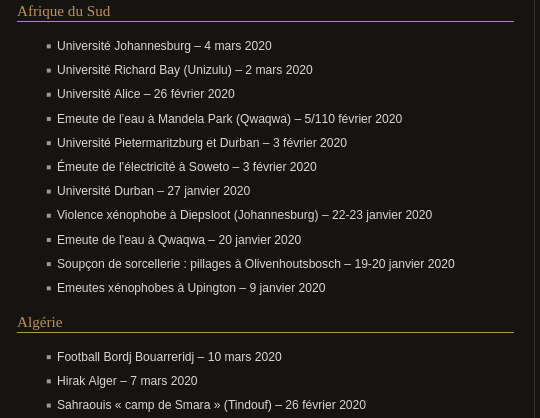Open Soupçon de sorcellerie Olivenhoutsbosch link
Image resolution: width=540 pixels, height=418 pixels.
256,264
